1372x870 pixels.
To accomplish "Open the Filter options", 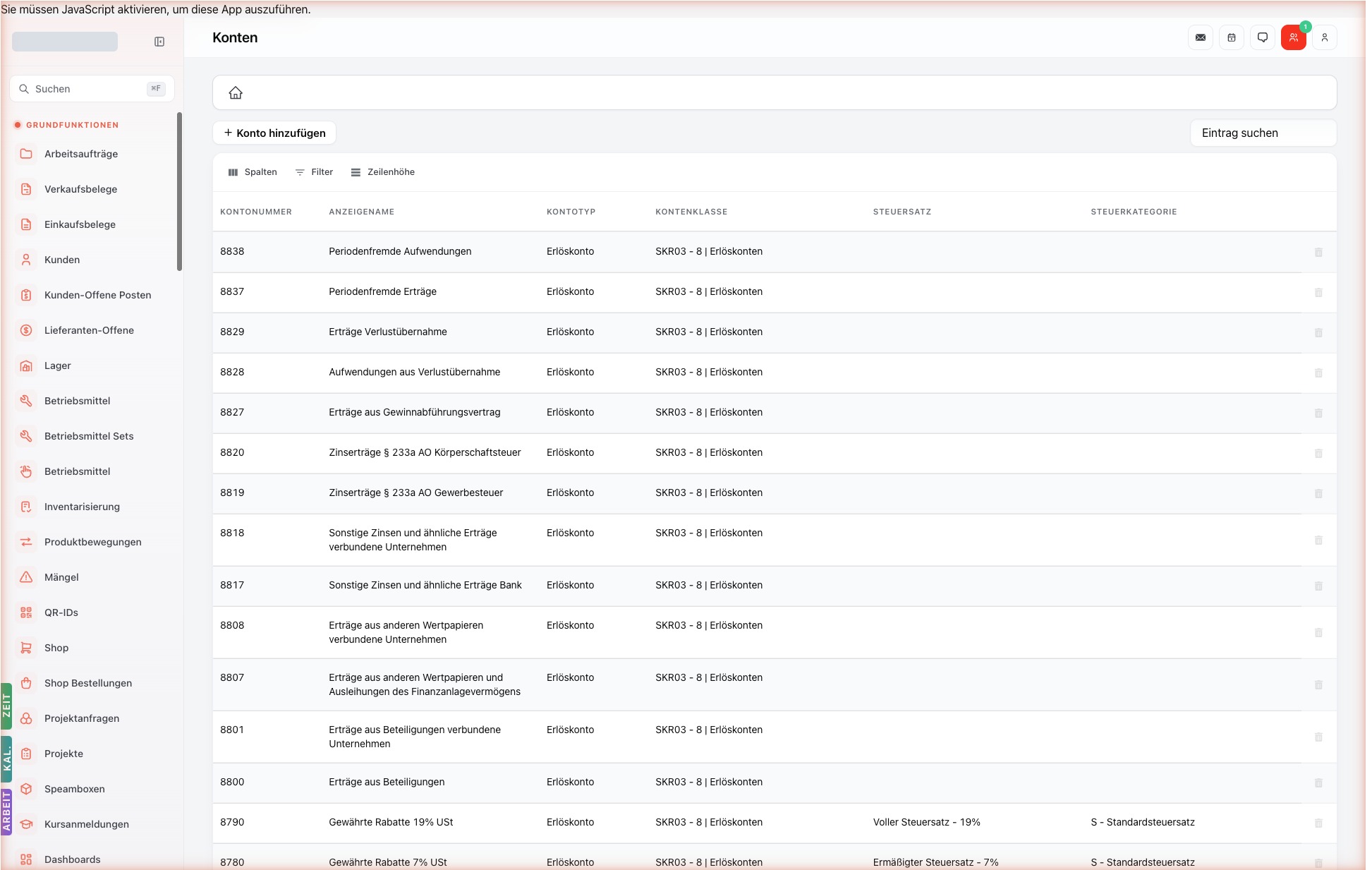I will tap(314, 172).
